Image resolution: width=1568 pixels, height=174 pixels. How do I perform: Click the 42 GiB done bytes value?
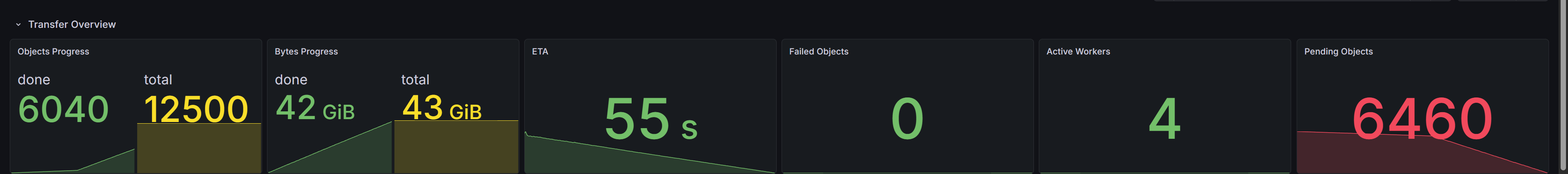(x=315, y=108)
